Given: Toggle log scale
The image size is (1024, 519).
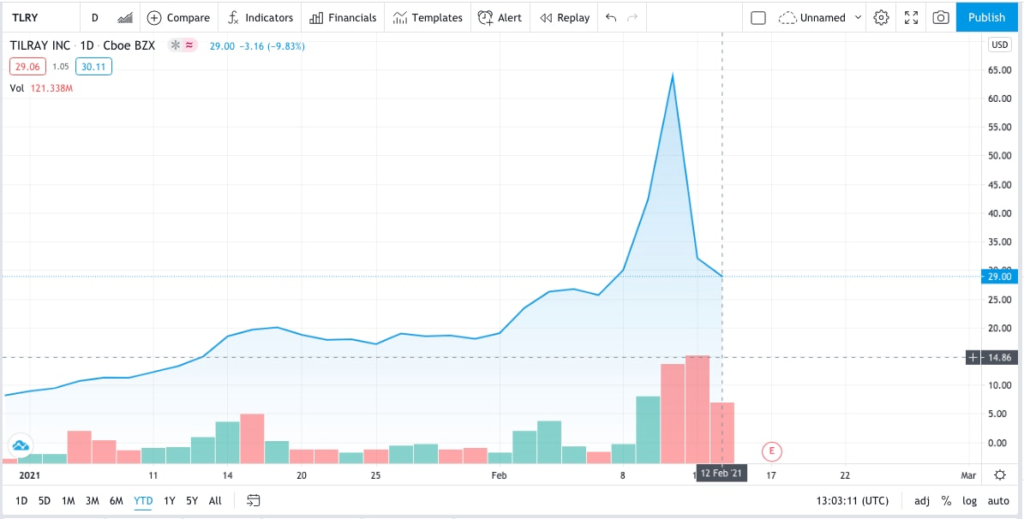Looking at the screenshot, I should [x=969, y=501].
